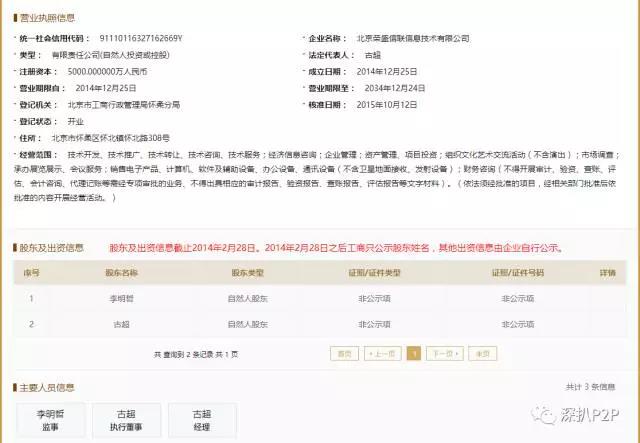Click 证件号码 非公示项 in 李明哲 row
Viewport: 640px width, 443px height.
(518, 298)
